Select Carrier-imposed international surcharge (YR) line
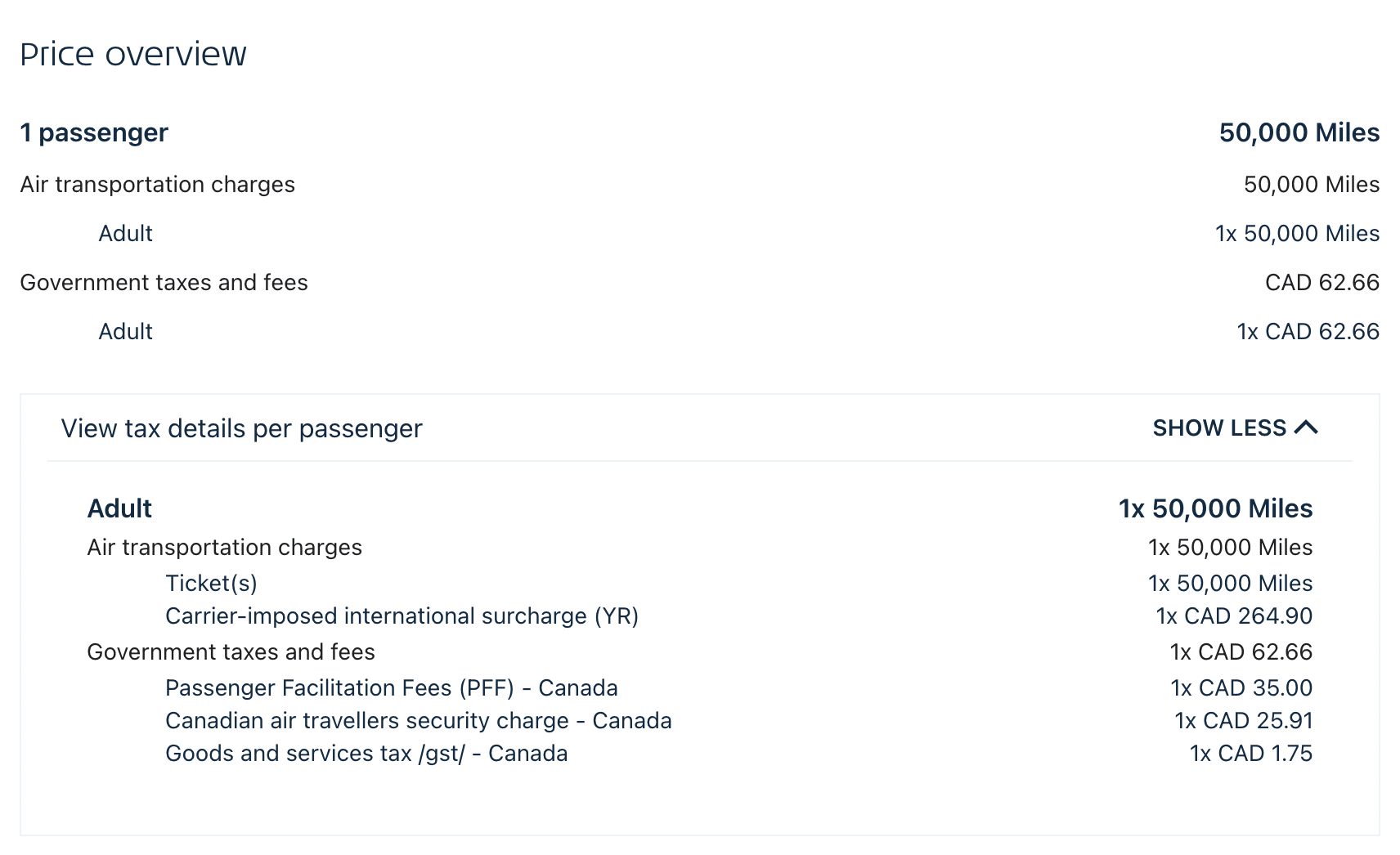Viewport: 1400px width, 855px height. [402, 616]
